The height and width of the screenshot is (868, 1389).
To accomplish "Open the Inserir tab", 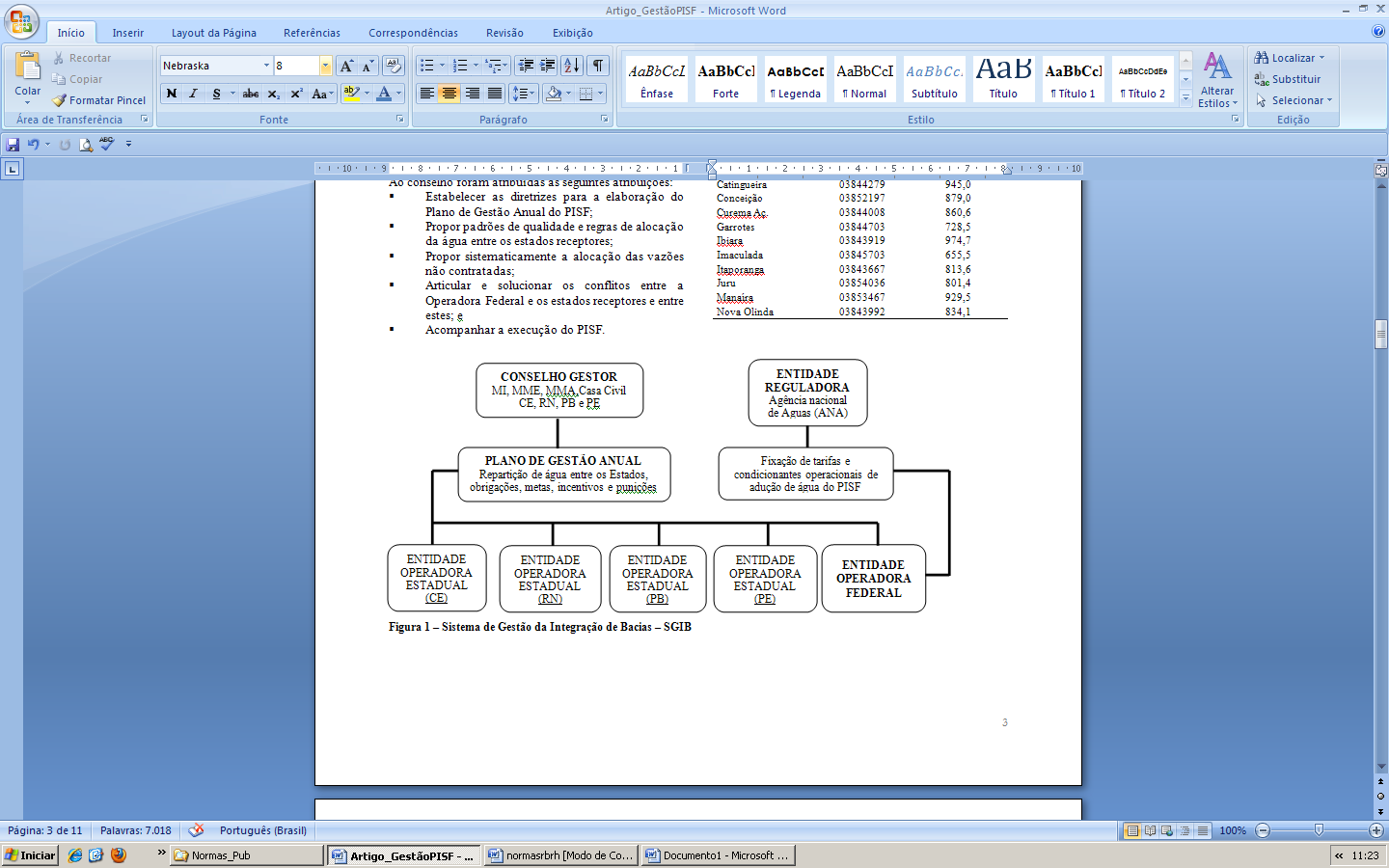I will pos(127,33).
